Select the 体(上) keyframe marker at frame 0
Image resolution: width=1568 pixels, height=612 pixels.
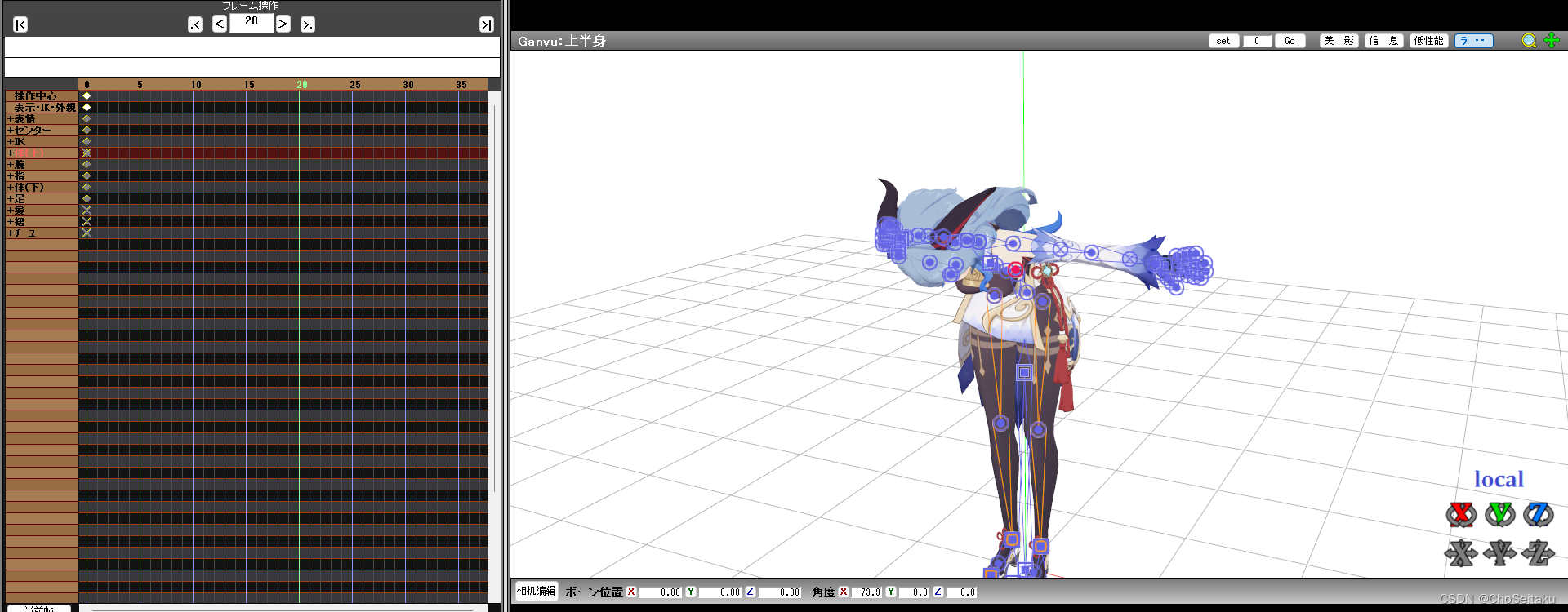click(x=87, y=153)
